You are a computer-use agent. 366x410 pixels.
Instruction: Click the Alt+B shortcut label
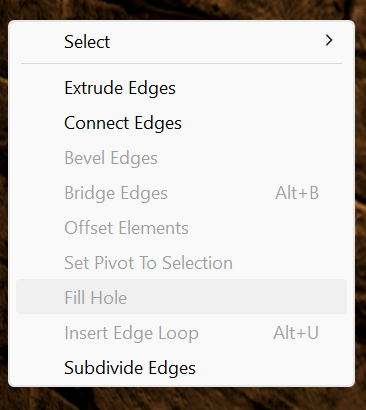tap(297, 193)
